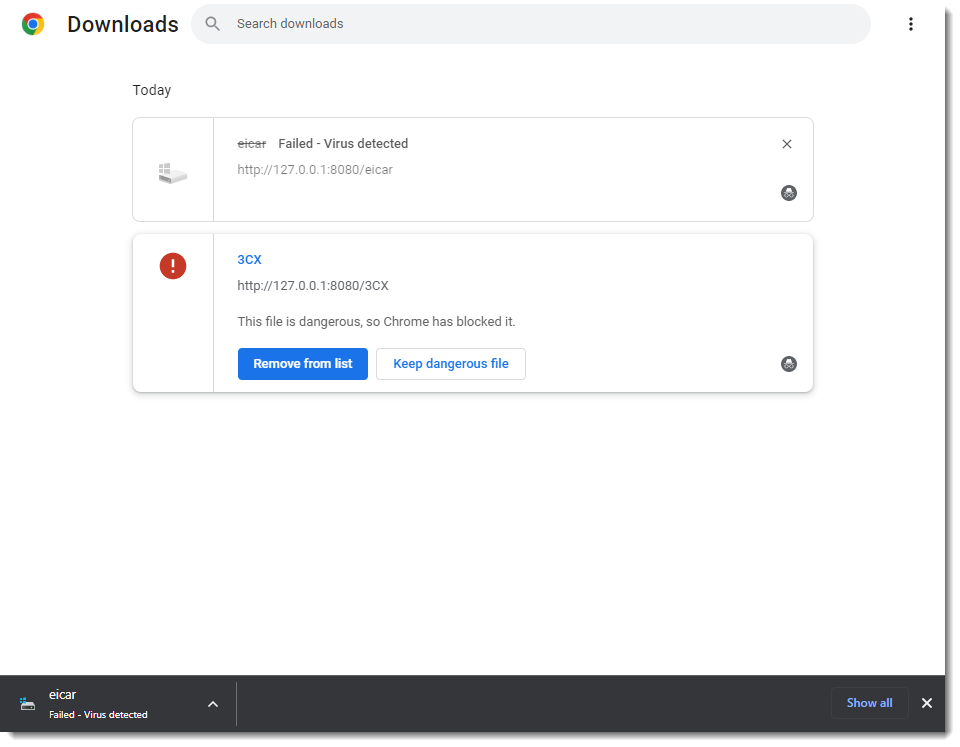Focus the Search downloads field
Screen dimensions: 960x747
tap(540, 24)
